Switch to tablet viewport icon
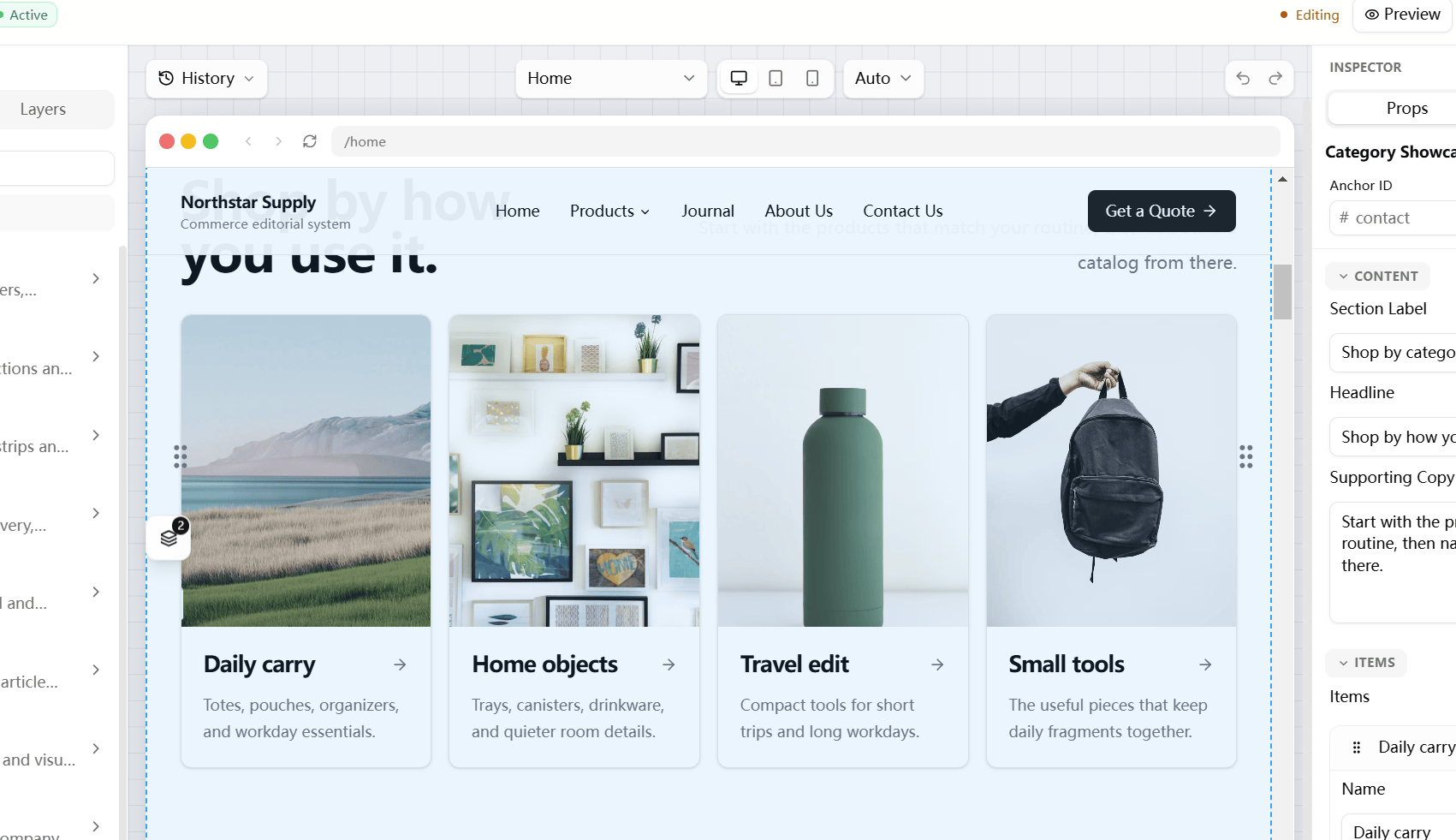 [776, 78]
